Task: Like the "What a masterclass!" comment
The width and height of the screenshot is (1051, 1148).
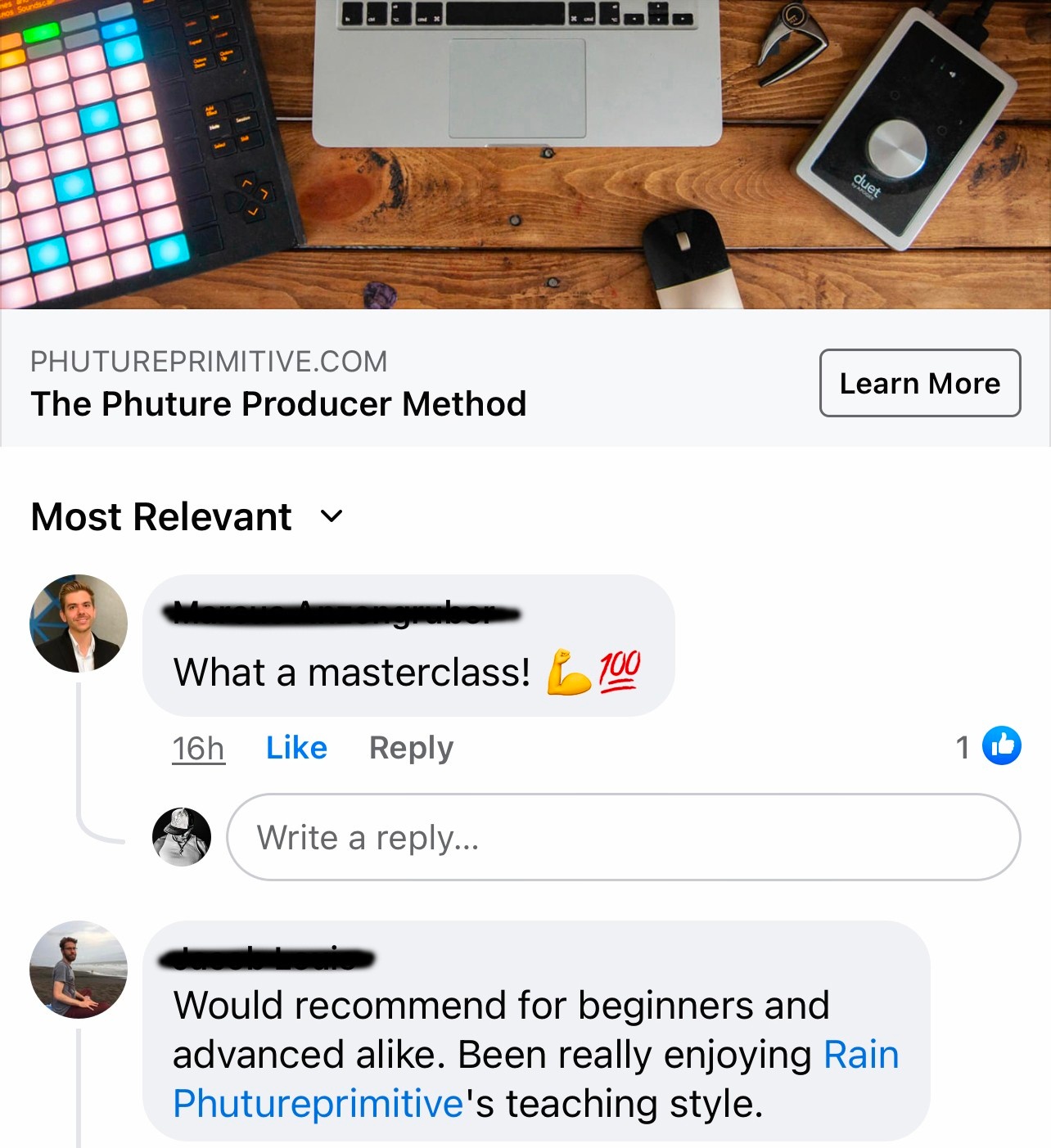Action: point(296,748)
